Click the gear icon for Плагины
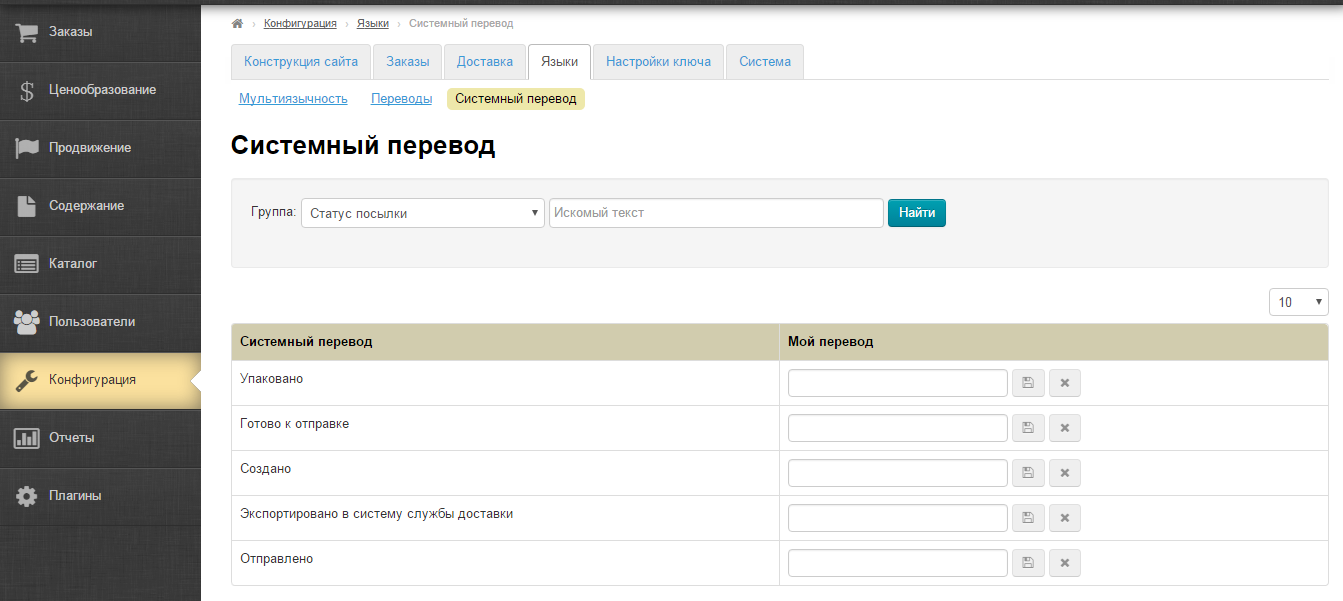The width and height of the screenshot is (1343, 601). 27,495
